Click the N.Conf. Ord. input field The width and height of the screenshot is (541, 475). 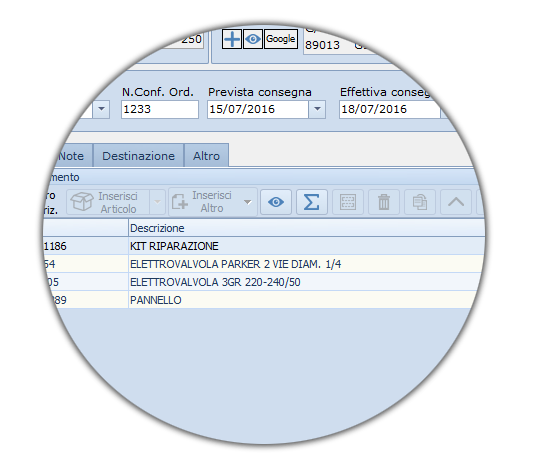(x=160, y=109)
